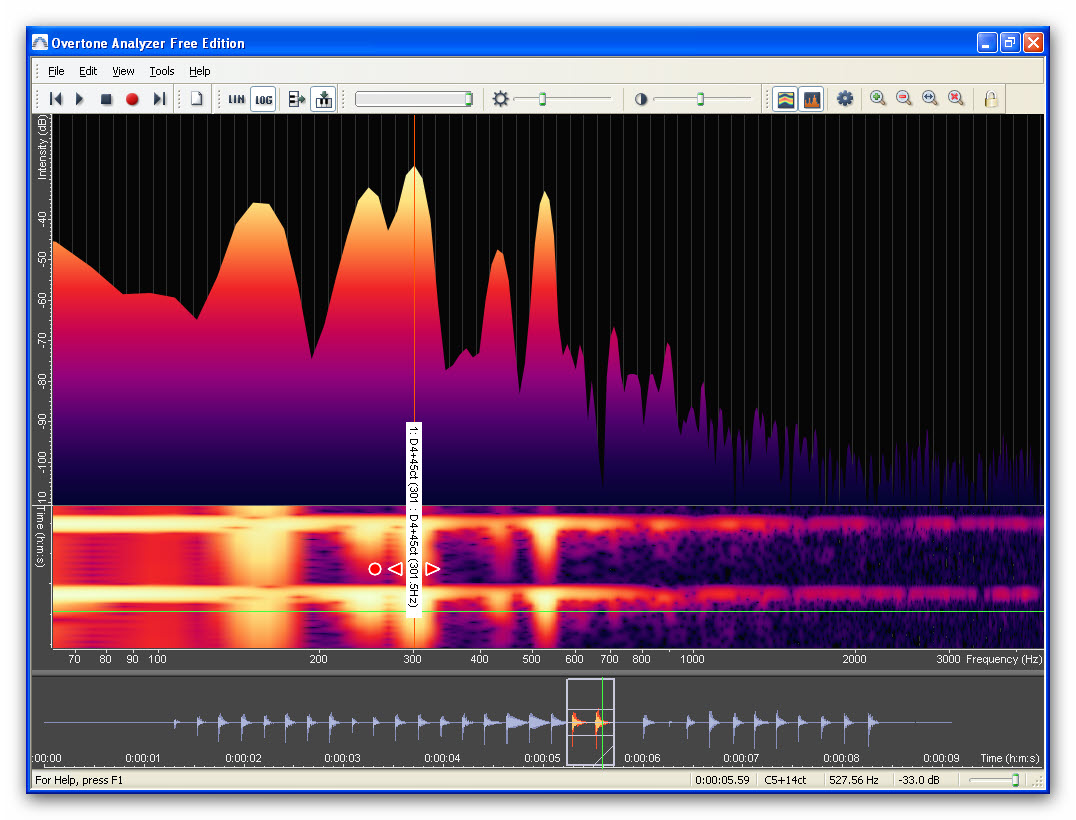Switch to LIN frequency scale
The width and height of the screenshot is (1076, 820).
236,99
